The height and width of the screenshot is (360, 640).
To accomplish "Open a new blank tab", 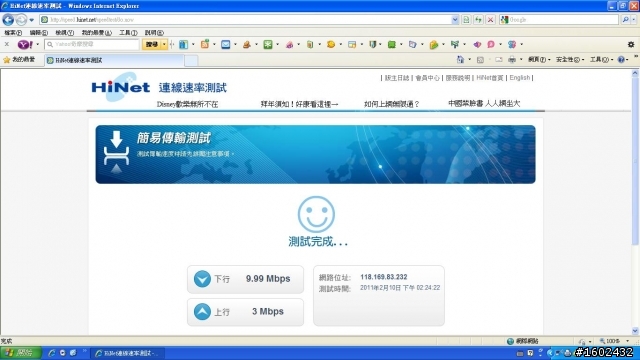I will coord(191,60).
